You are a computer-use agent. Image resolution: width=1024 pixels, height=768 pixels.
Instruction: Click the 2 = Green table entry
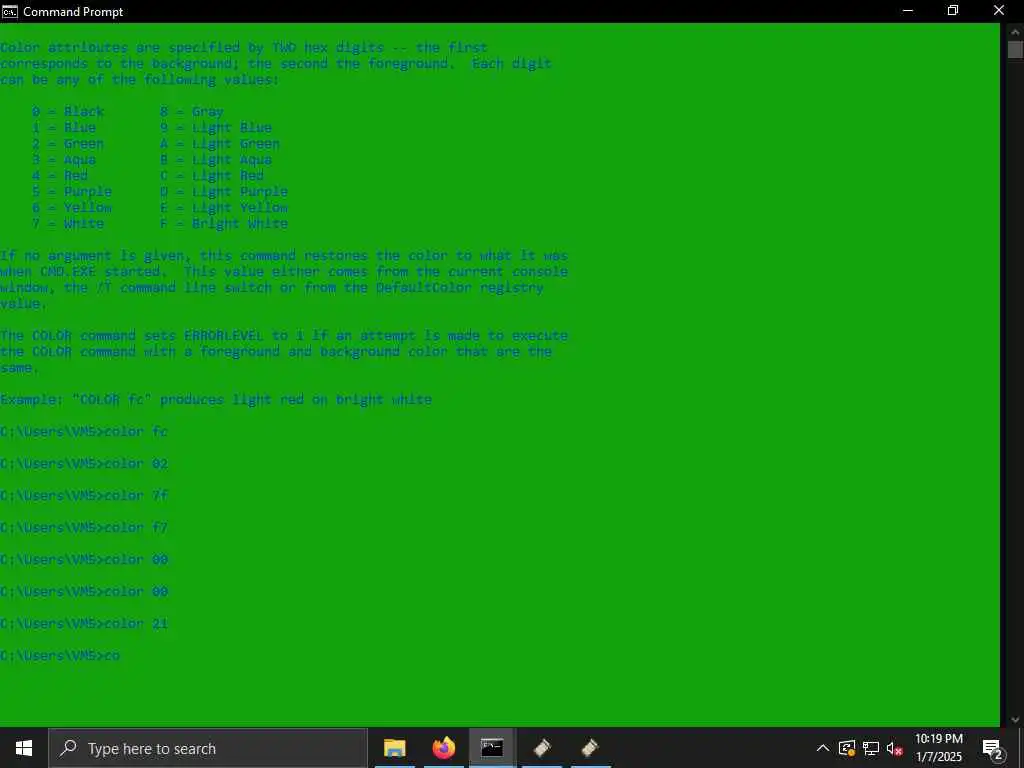(68, 143)
